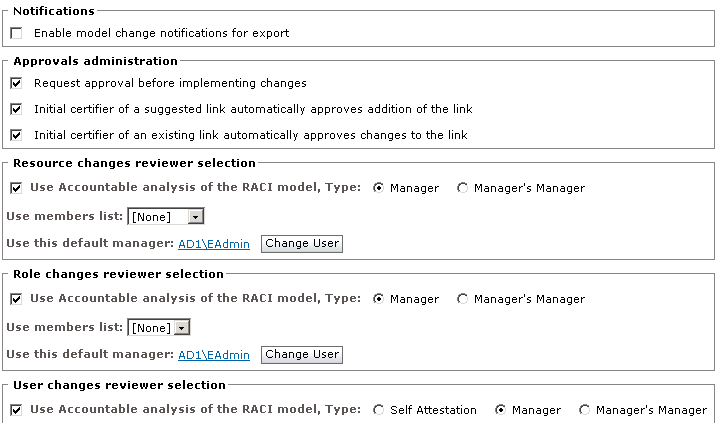This screenshot has width=717, height=423.
Task: Toggle initial certifier of existing link auto-approval
Action: [16, 134]
